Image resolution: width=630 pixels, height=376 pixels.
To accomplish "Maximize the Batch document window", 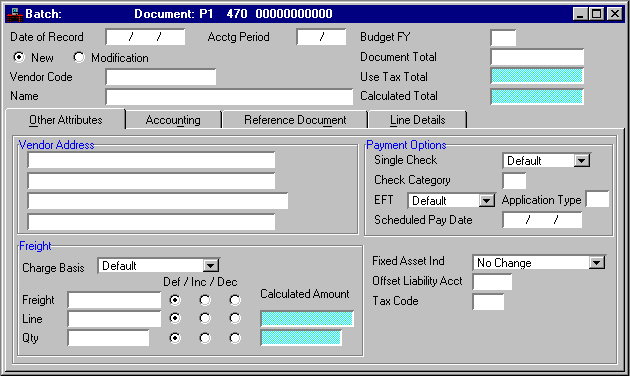I will 597,14.
